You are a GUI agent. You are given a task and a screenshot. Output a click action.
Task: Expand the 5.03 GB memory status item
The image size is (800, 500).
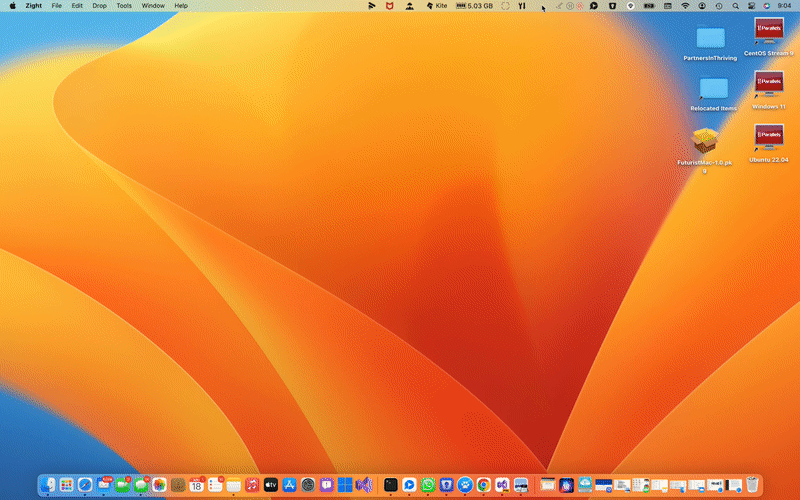tap(474, 6)
